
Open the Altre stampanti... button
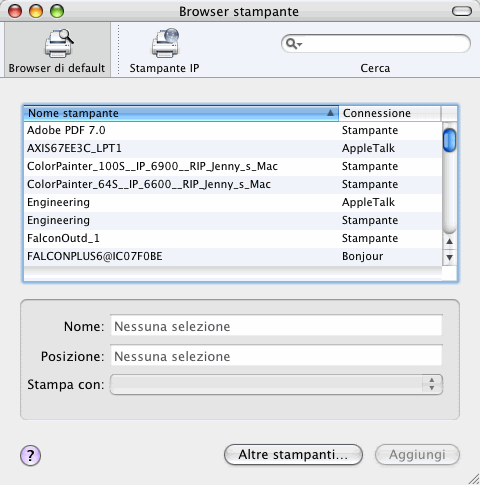[x=293, y=455]
